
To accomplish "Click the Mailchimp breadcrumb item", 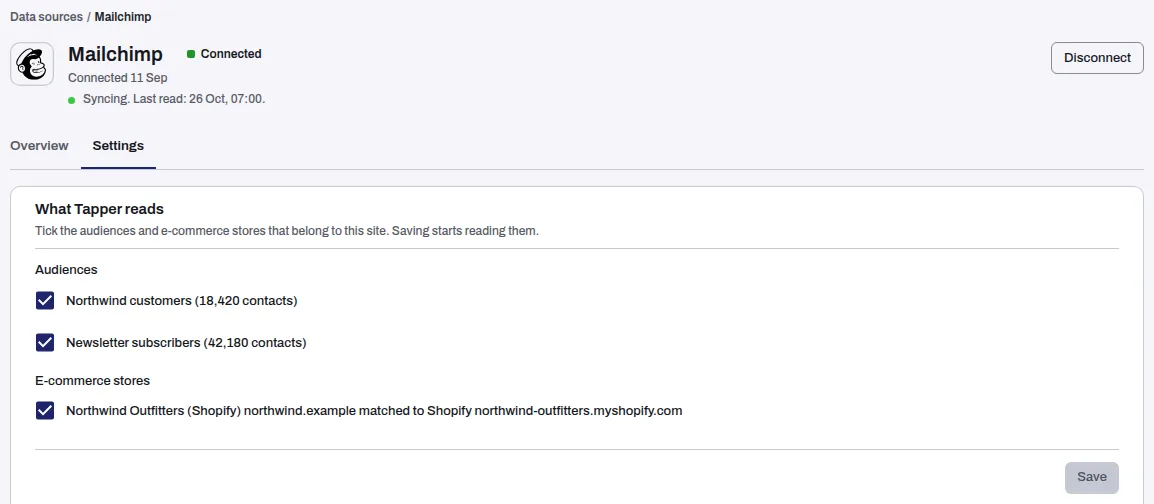I will [x=123, y=16].
